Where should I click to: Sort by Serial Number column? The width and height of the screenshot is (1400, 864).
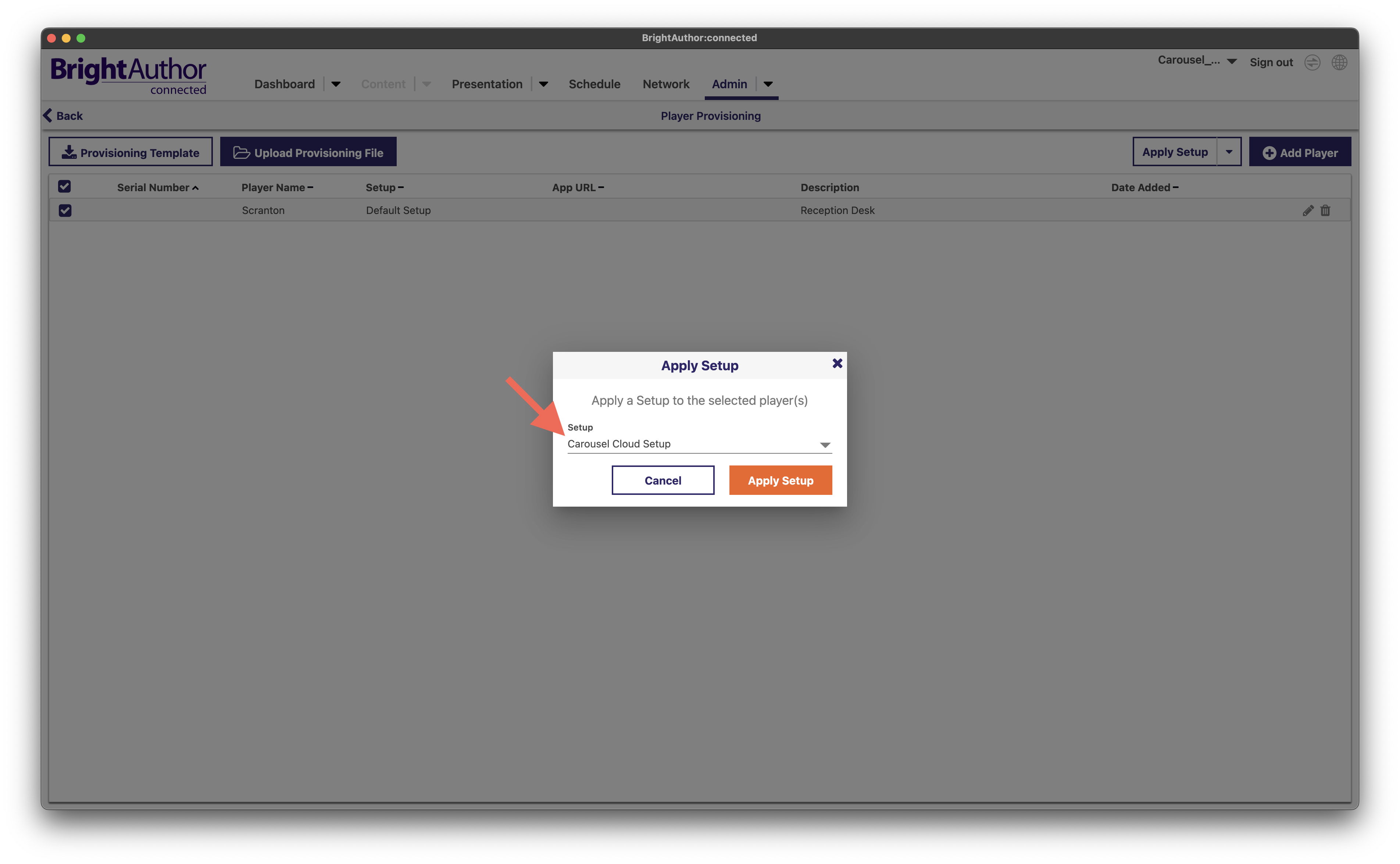tap(158, 188)
